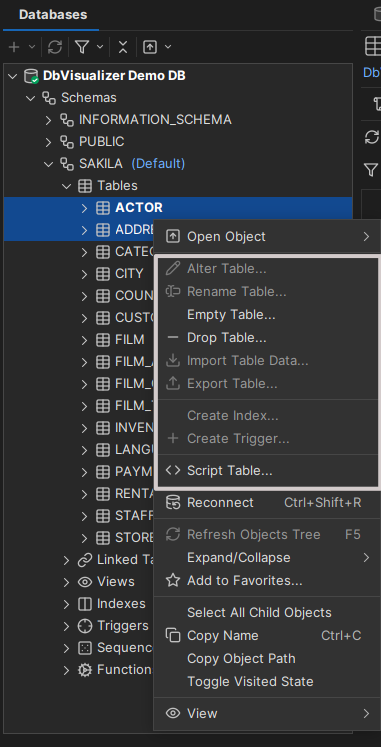
Task: Expand the Views node
Action: pyautogui.click(x=66, y=582)
